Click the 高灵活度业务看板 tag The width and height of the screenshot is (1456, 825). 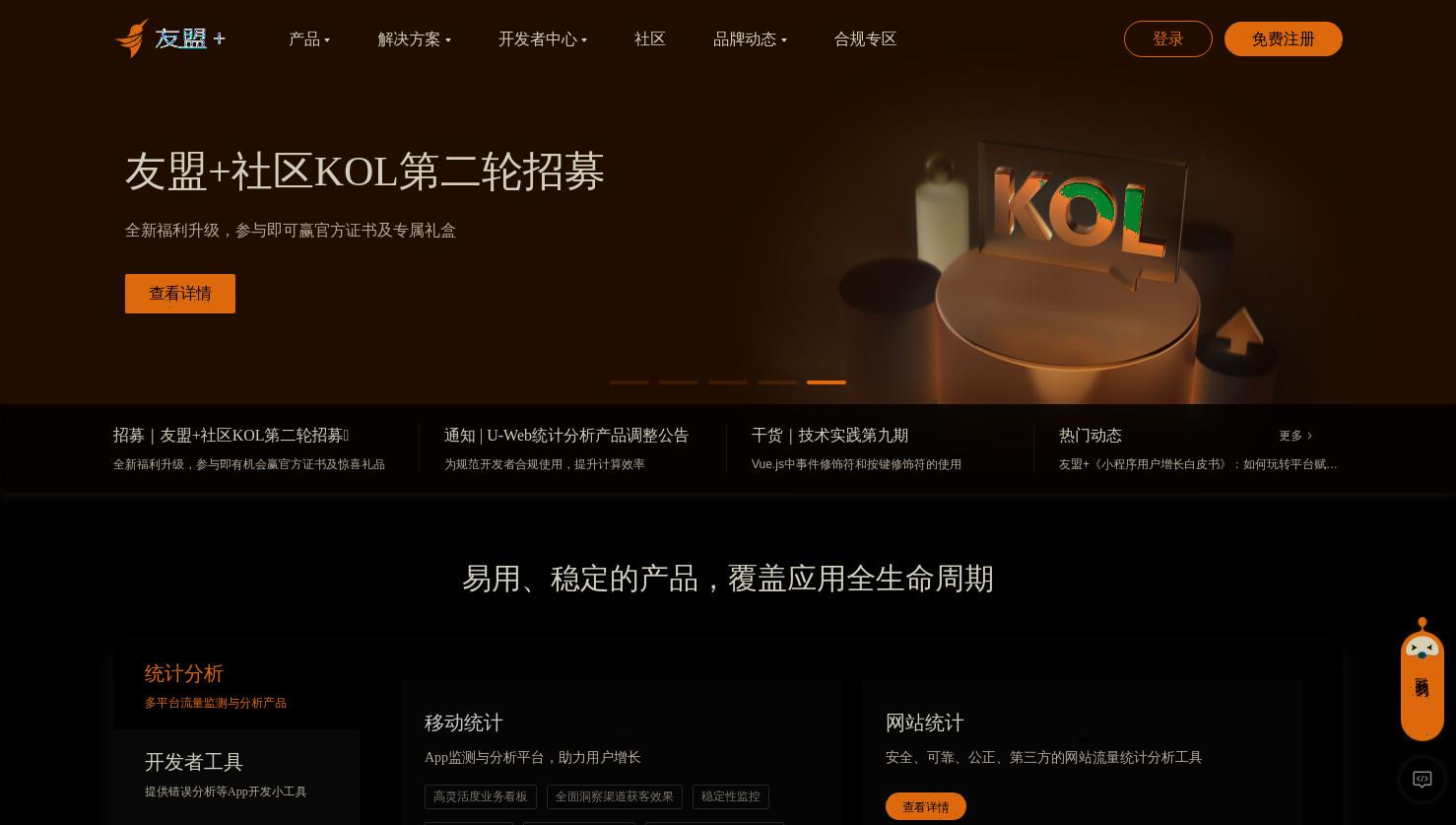(x=481, y=796)
